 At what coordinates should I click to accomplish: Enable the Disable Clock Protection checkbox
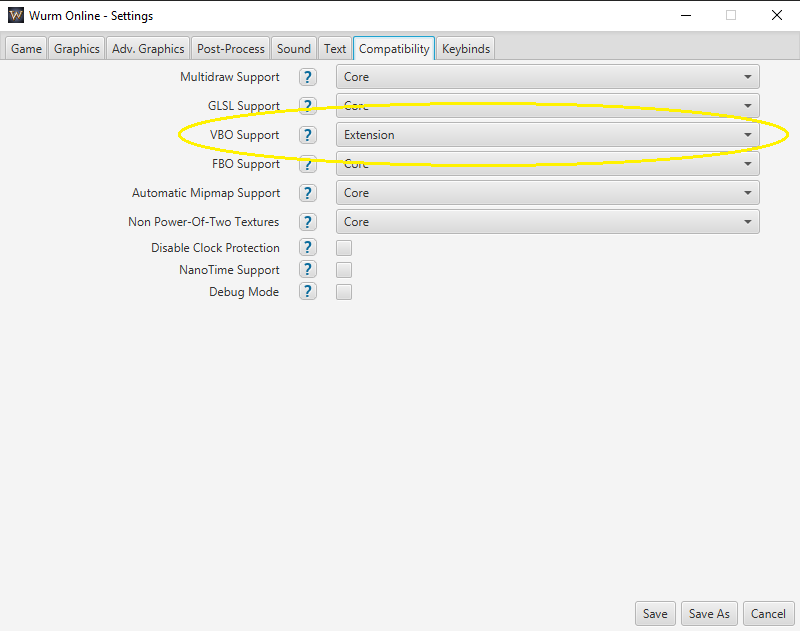click(x=344, y=248)
